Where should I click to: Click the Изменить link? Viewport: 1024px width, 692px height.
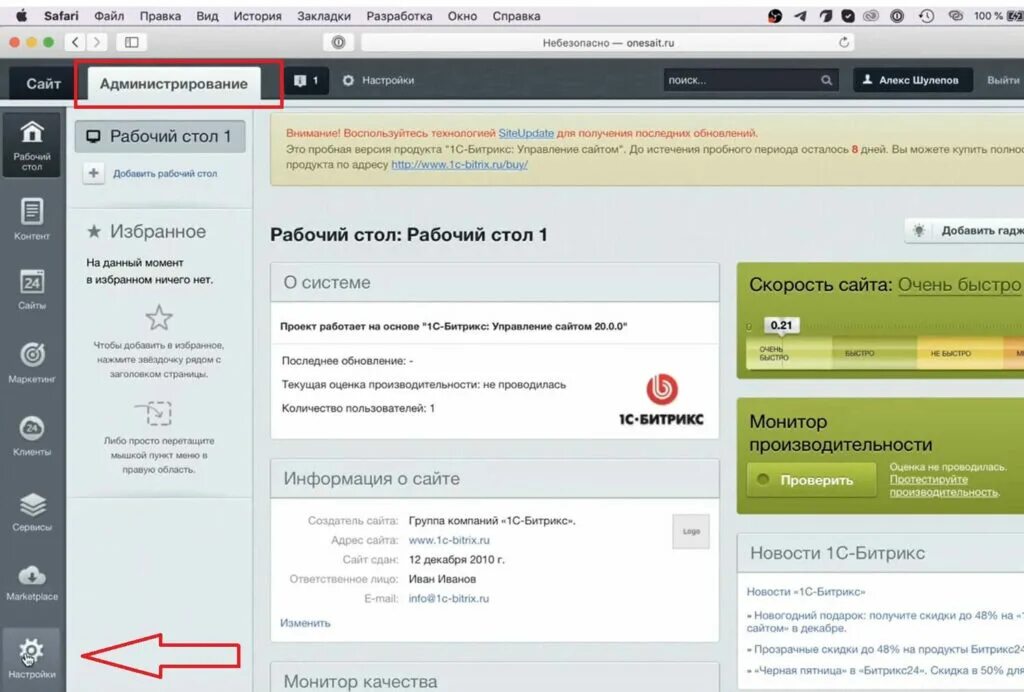[305, 623]
